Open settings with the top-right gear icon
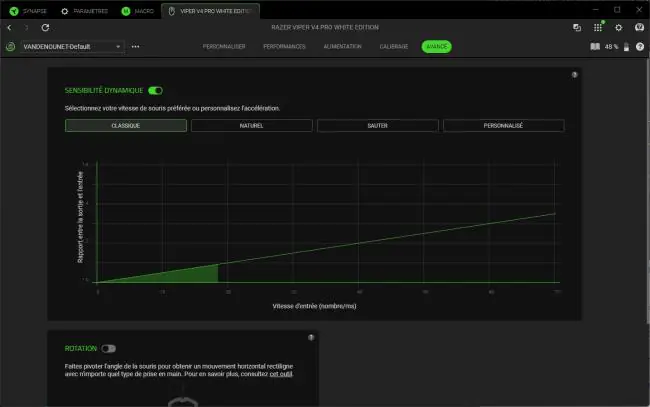Viewport: 650px width, 407px height. click(618, 27)
